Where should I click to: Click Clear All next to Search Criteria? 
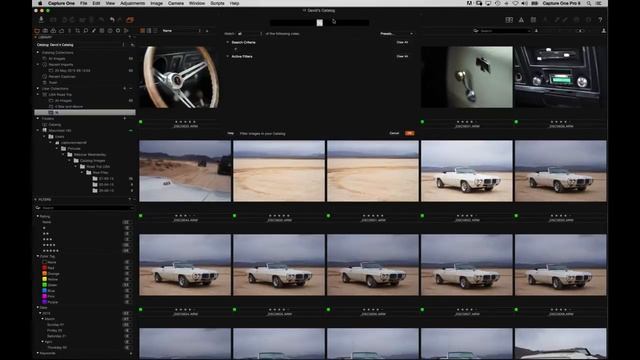(402, 42)
